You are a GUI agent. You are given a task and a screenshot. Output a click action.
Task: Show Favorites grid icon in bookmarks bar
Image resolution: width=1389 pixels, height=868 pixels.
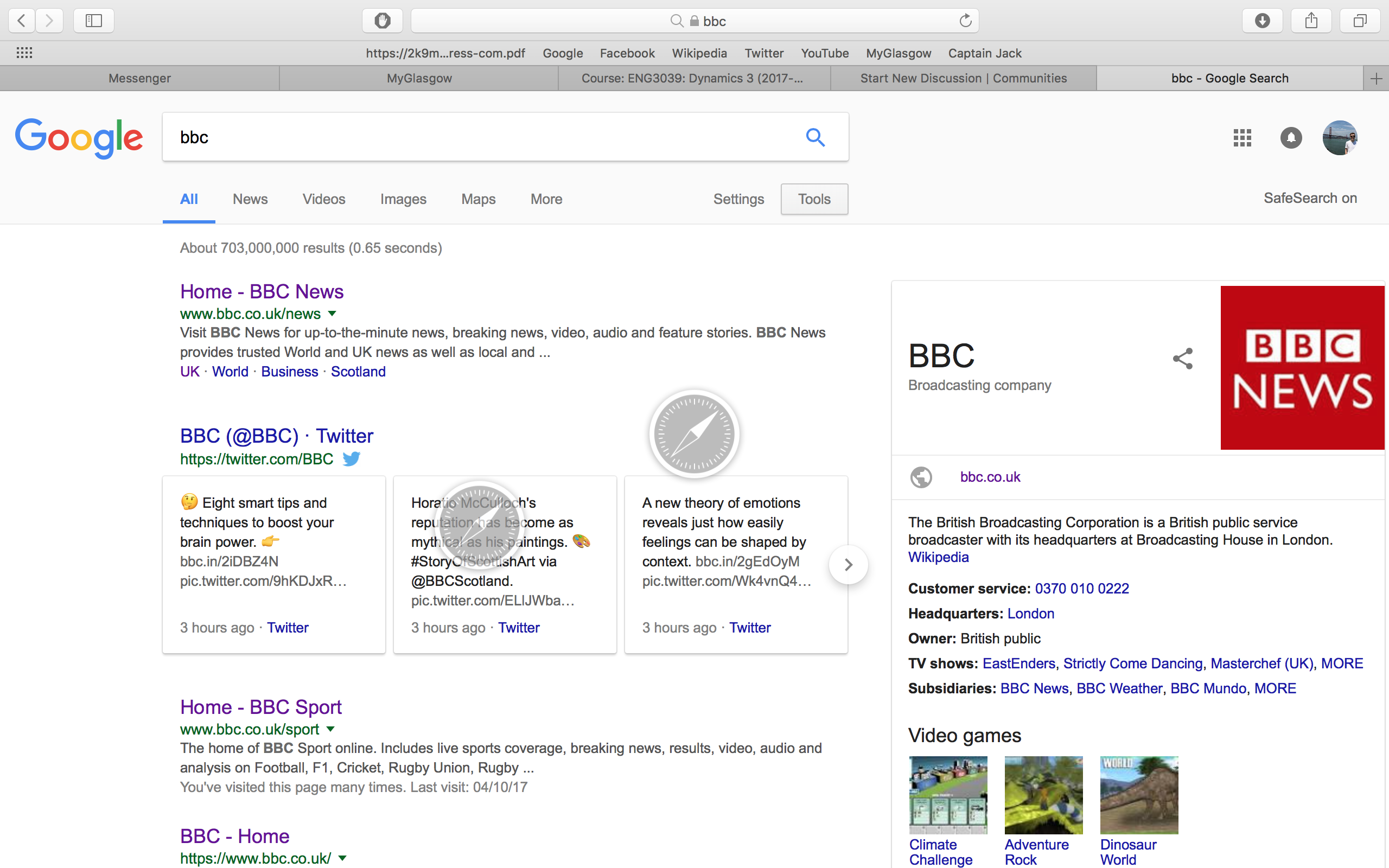pyautogui.click(x=24, y=53)
